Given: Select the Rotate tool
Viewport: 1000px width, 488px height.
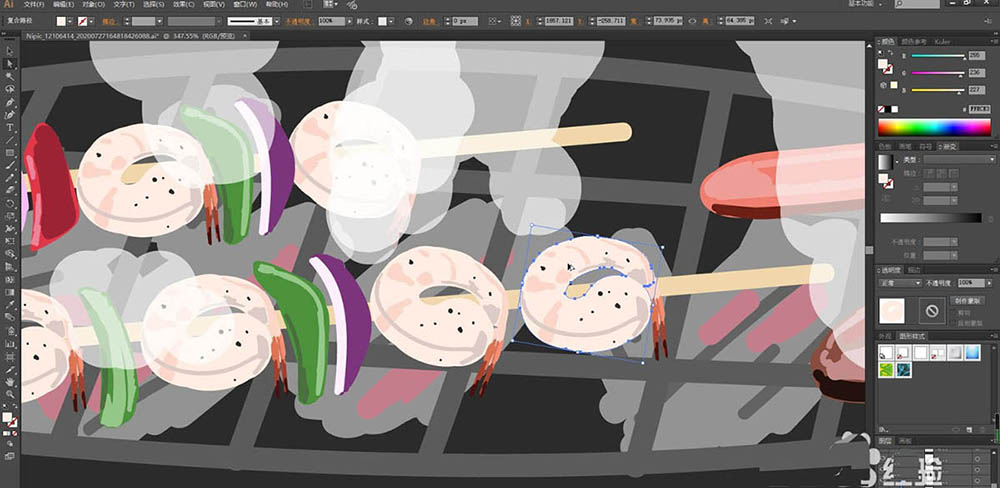Looking at the screenshot, I should [x=10, y=203].
